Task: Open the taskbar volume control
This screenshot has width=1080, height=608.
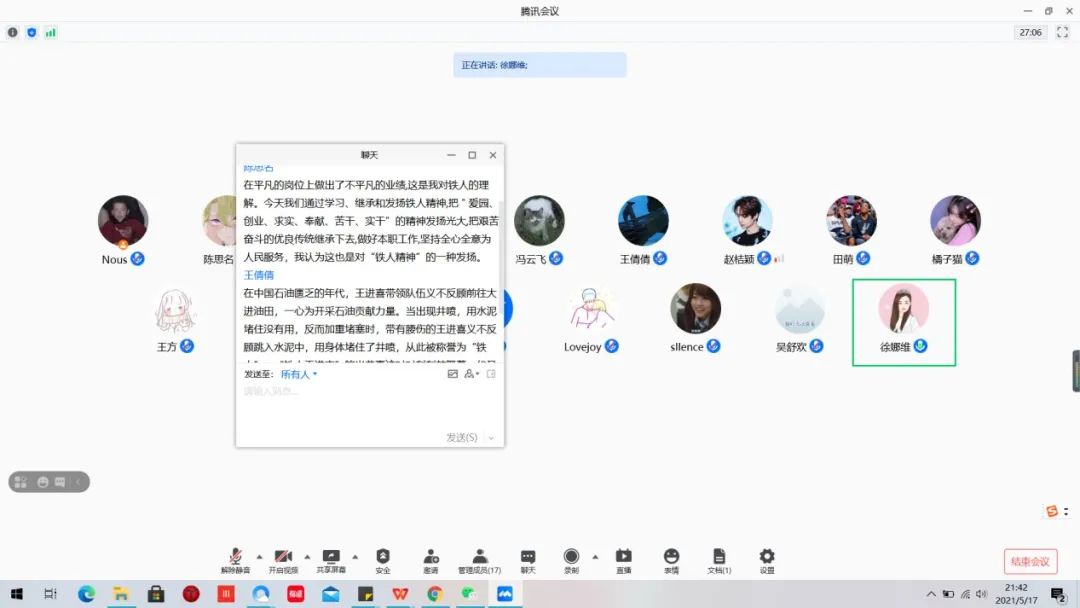Action: pyautogui.click(x=982, y=594)
